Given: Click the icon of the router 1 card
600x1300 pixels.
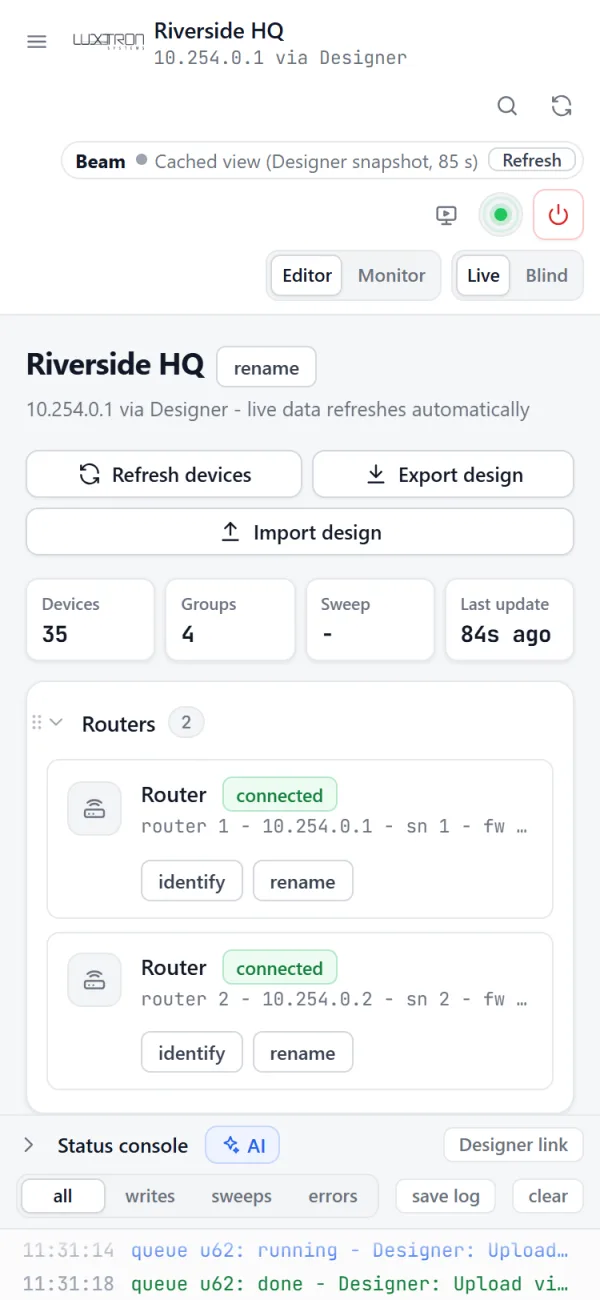Looking at the screenshot, I should pyautogui.click(x=94, y=808).
